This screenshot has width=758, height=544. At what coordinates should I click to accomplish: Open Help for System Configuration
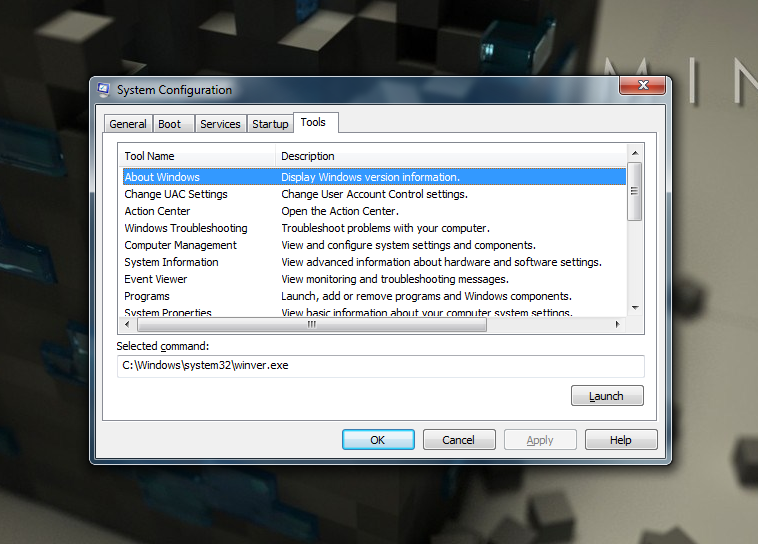point(621,440)
